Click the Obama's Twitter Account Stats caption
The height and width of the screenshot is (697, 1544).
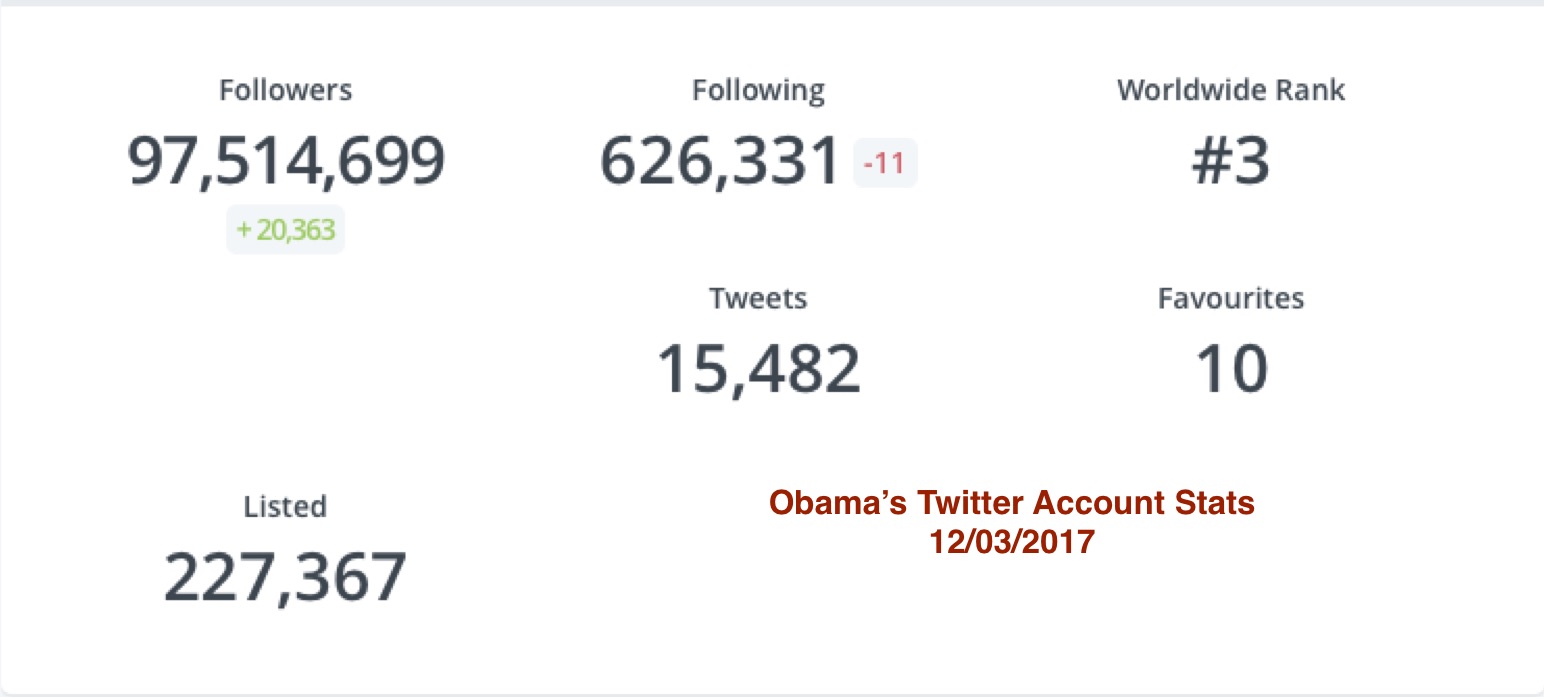coord(1011,503)
